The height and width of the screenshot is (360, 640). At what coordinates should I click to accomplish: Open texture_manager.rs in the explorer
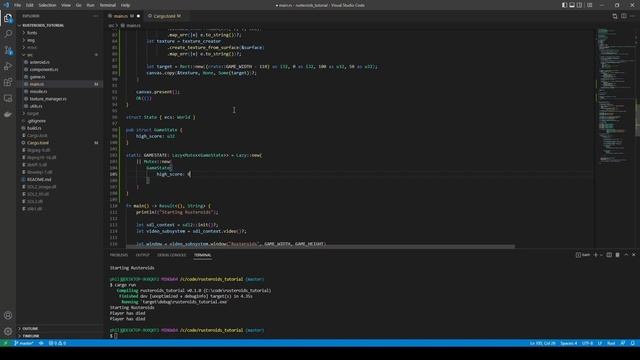click(x=48, y=99)
